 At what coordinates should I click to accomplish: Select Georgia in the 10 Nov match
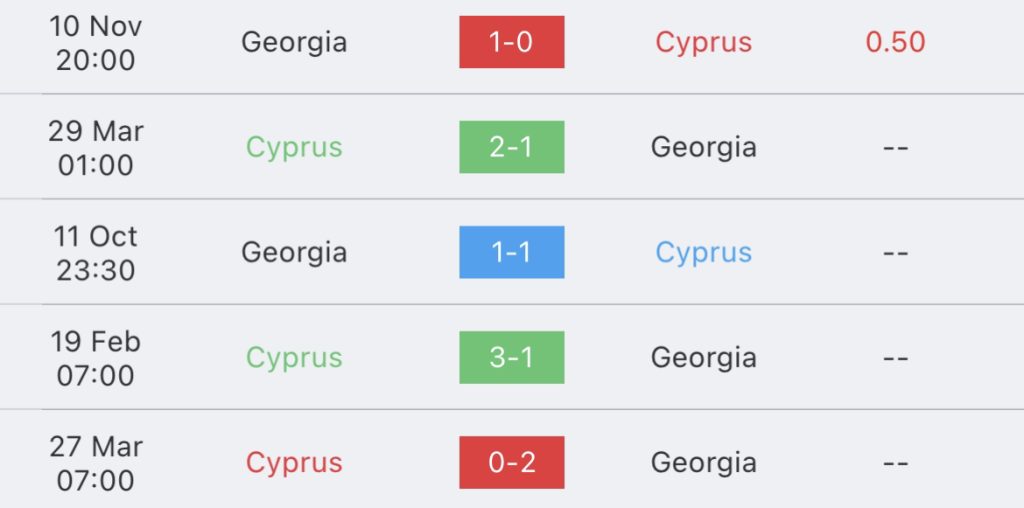[x=294, y=43]
